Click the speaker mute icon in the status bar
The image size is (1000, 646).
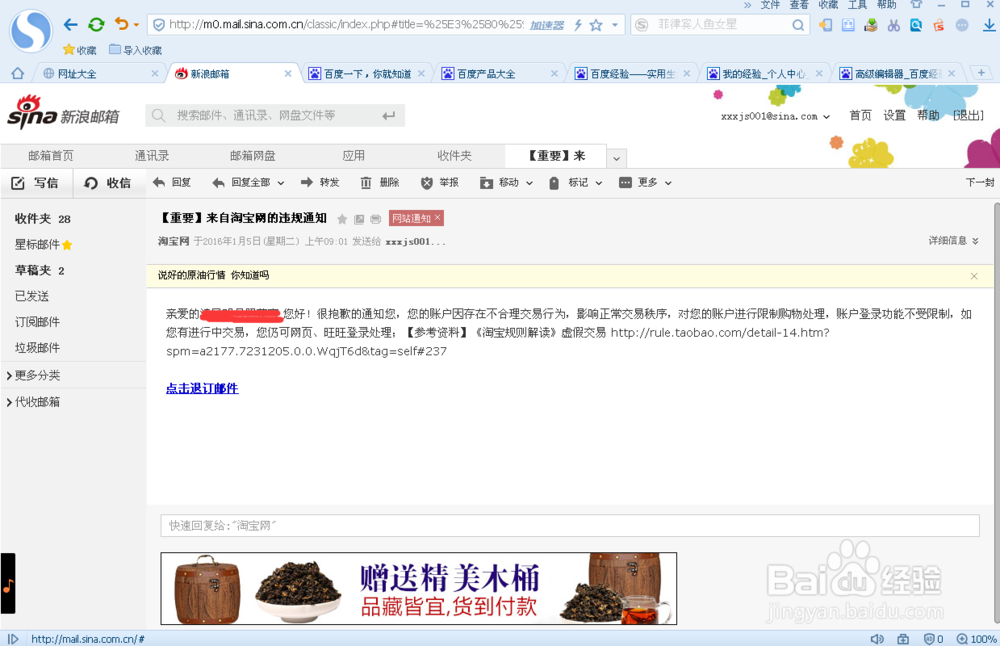[877, 639]
